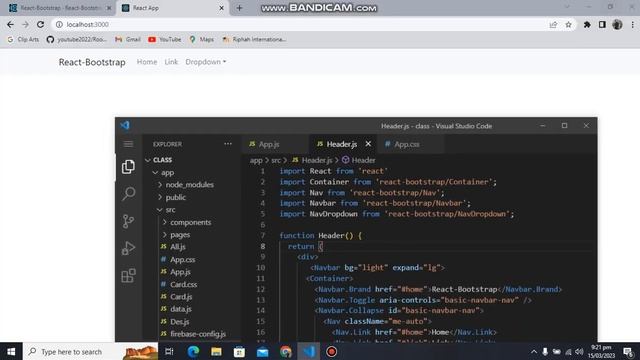Screen dimensions: 640x360
Task: Open the Riphah International bookmark
Action: pyautogui.click(x=254, y=40)
